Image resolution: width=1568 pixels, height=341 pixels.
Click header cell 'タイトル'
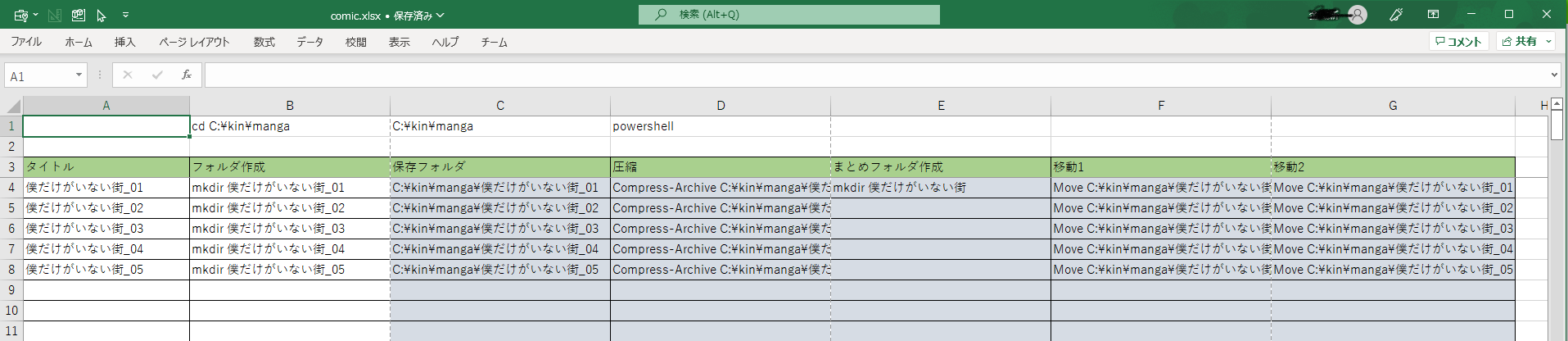tap(106, 167)
